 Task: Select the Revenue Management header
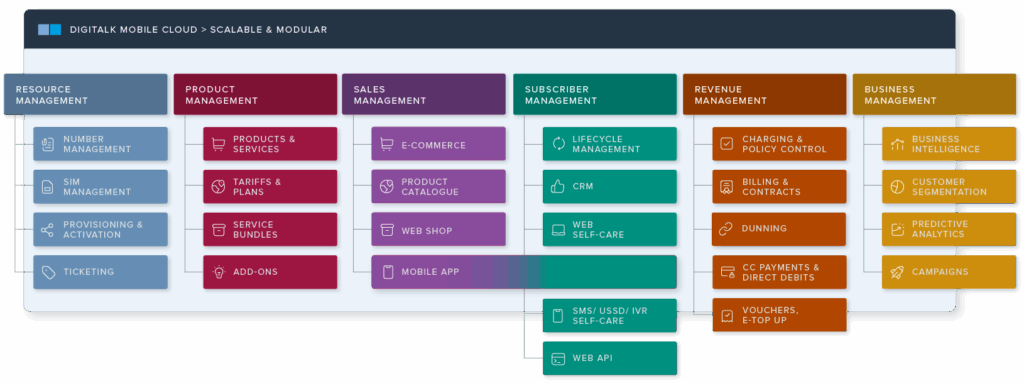click(x=764, y=95)
